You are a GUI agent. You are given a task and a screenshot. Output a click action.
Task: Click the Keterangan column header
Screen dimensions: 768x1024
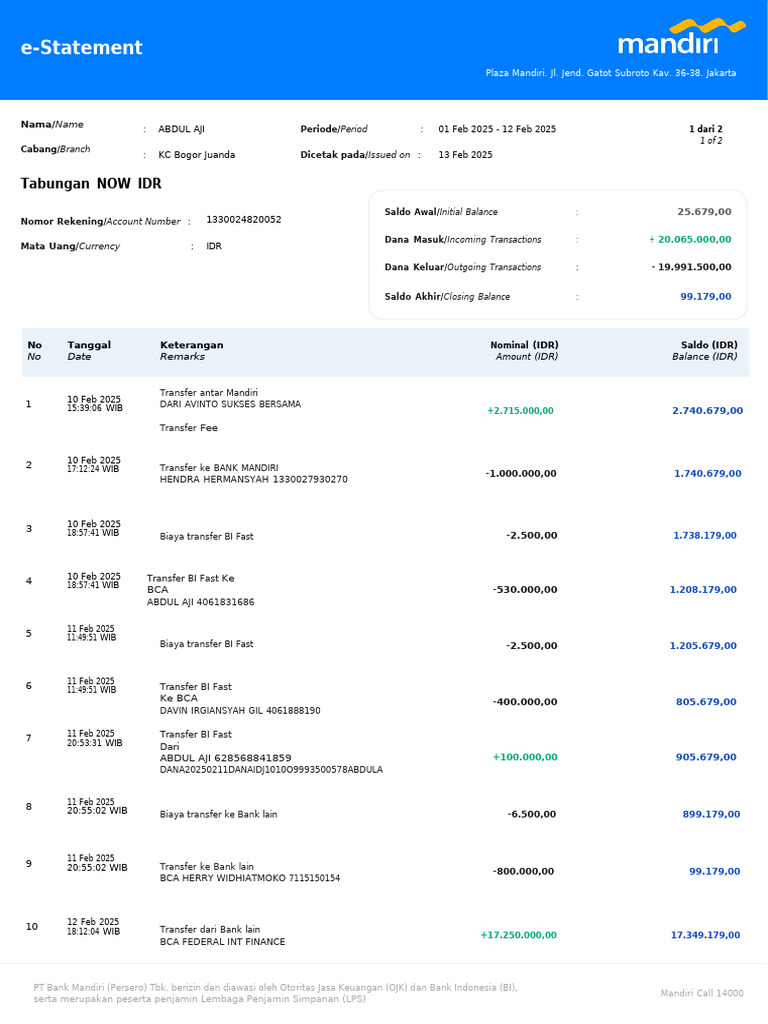point(191,351)
